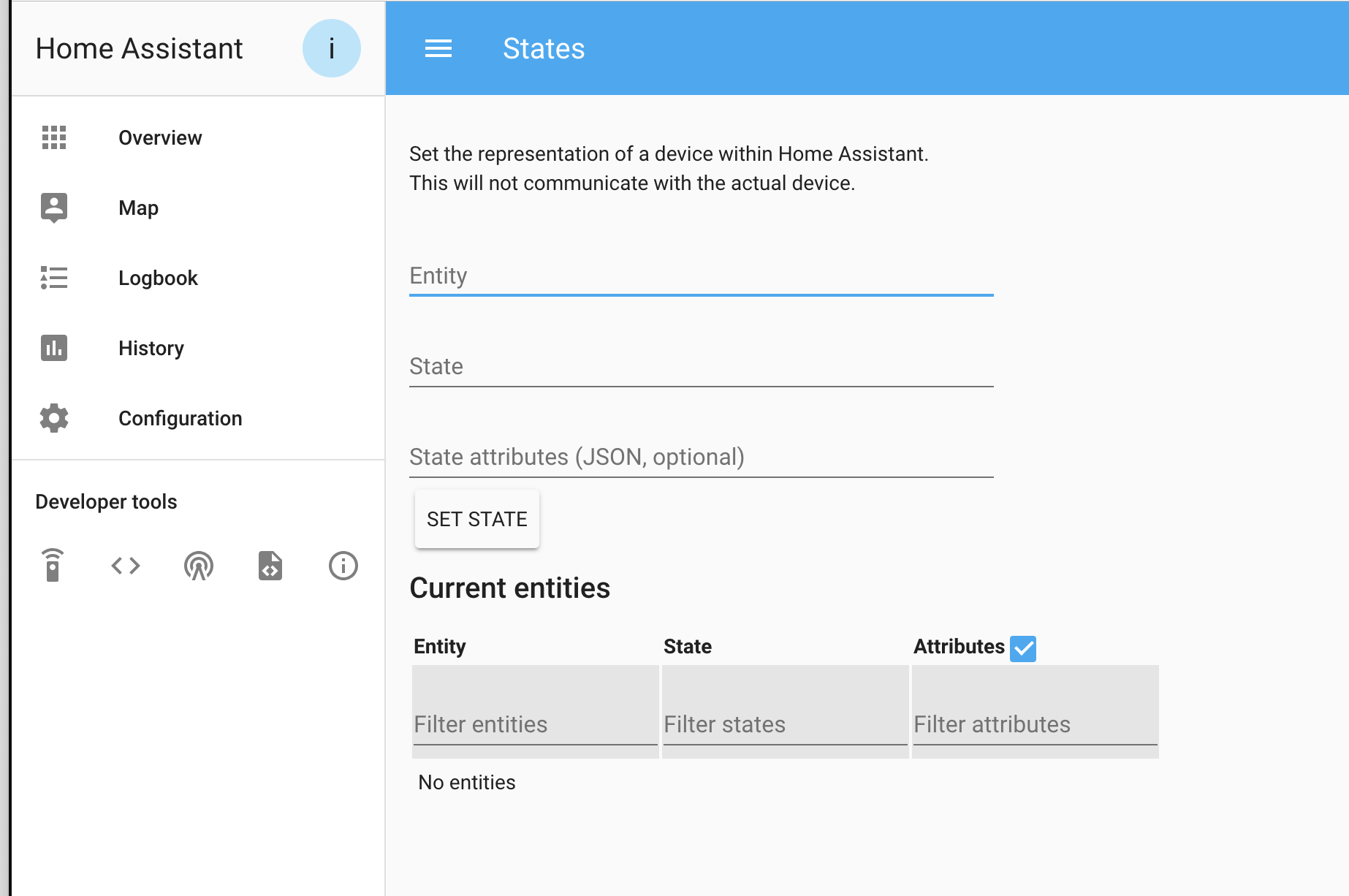The width and height of the screenshot is (1349, 896).
Task: Click Home Assistant title in sidebar
Action: [x=140, y=48]
